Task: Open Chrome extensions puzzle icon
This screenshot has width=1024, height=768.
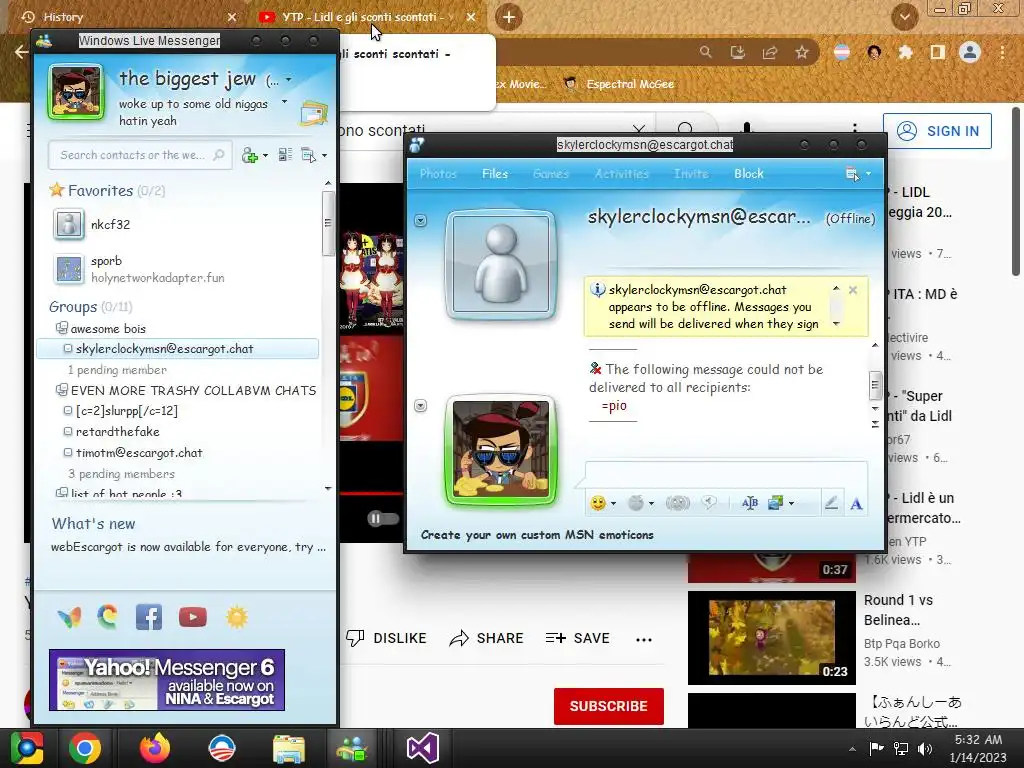Action: pyautogui.click(x=905, y=52)
